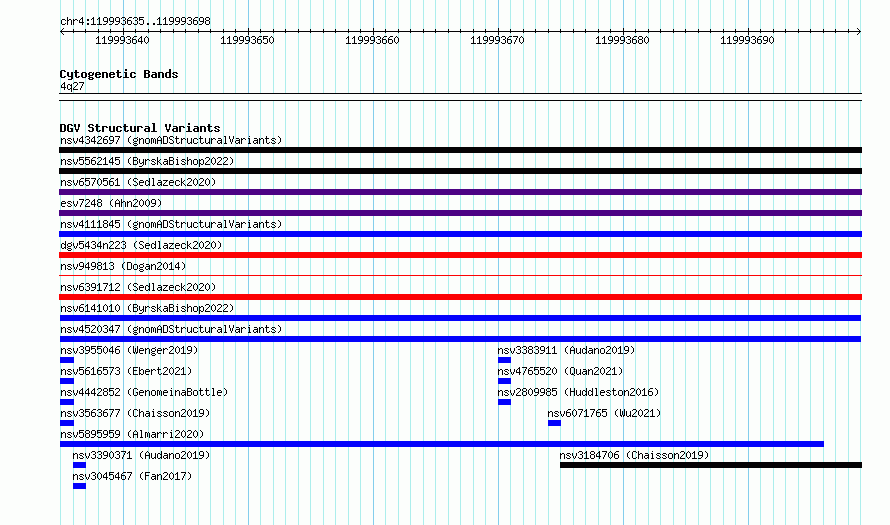Open dgv5434n223 Sedlazeck2020 variant label
This screenshot has width=890, height=525.
[141, 245]
